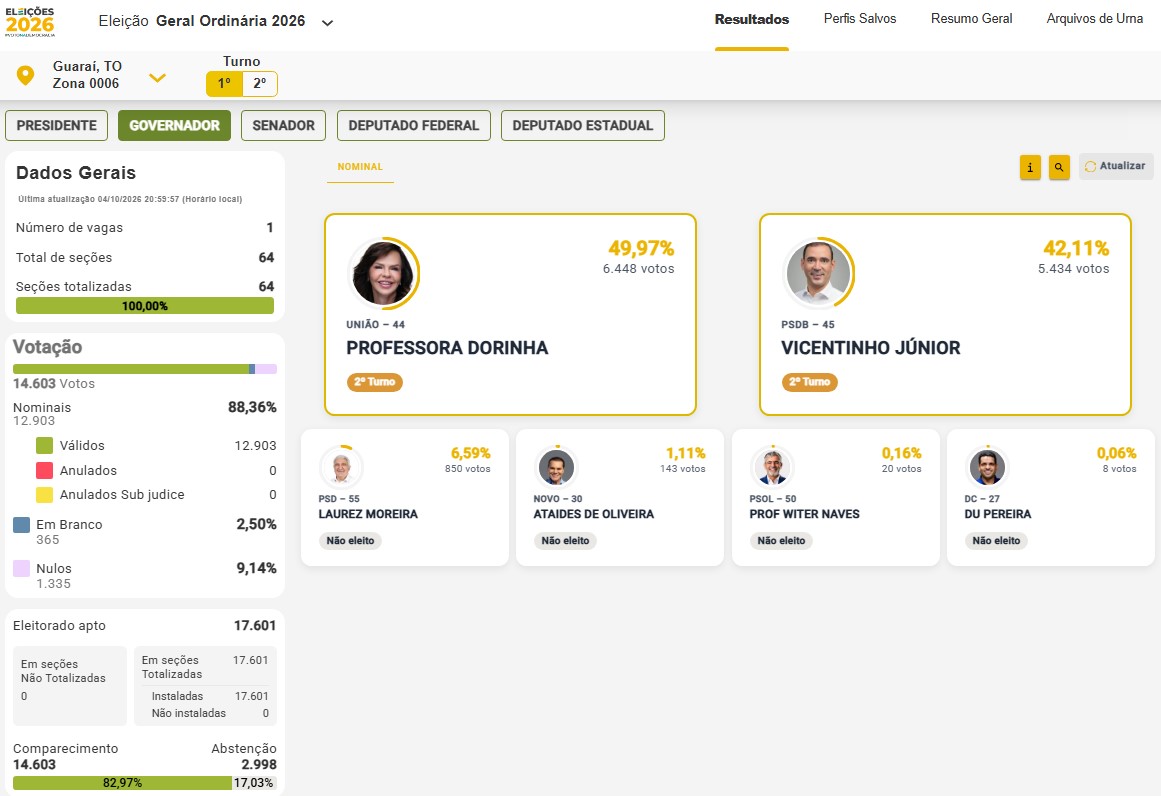Select the SENADOR office button

[284, 126]
